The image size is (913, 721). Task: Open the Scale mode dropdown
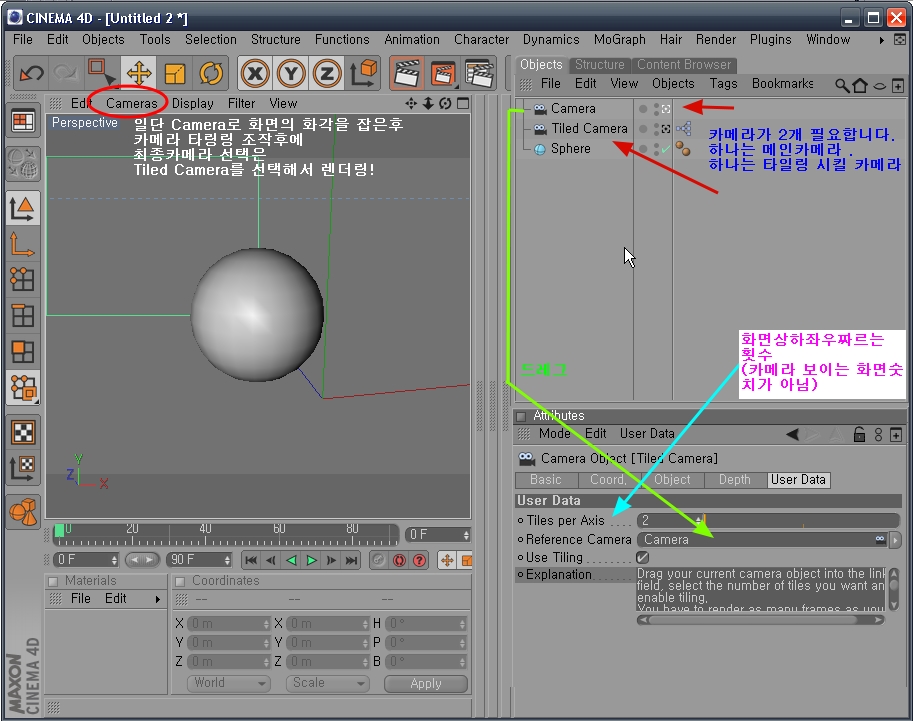pos(327,683)
